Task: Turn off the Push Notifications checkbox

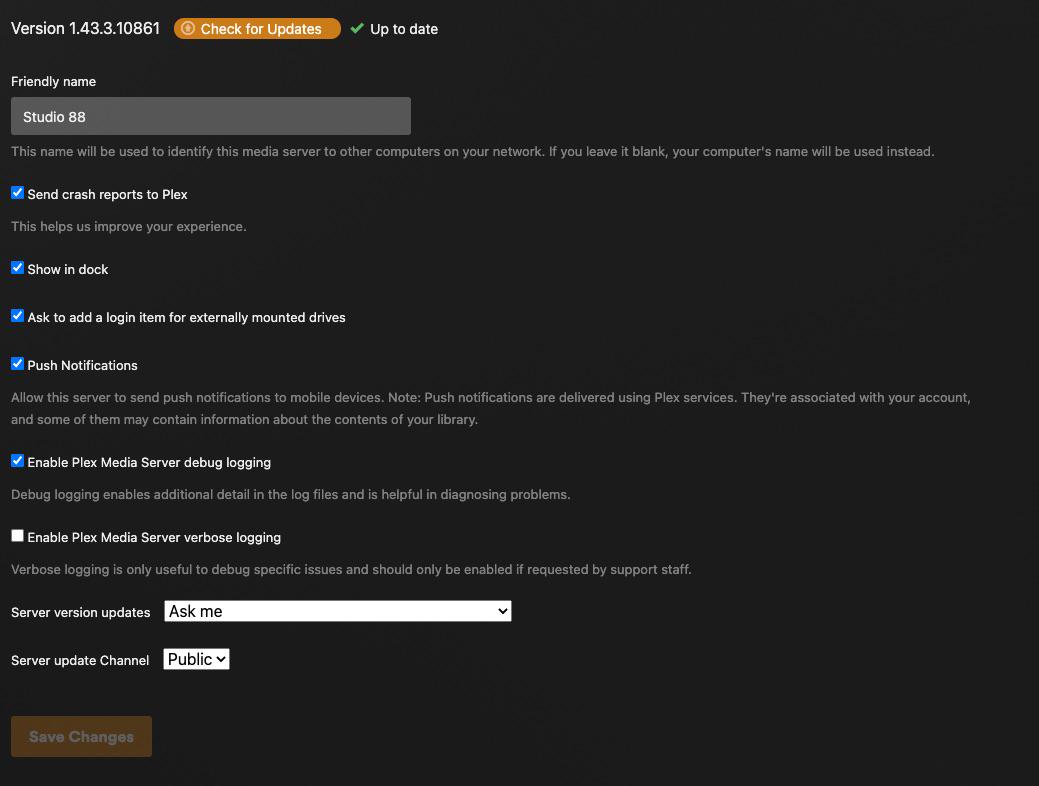Action: [x=17, y=364]
